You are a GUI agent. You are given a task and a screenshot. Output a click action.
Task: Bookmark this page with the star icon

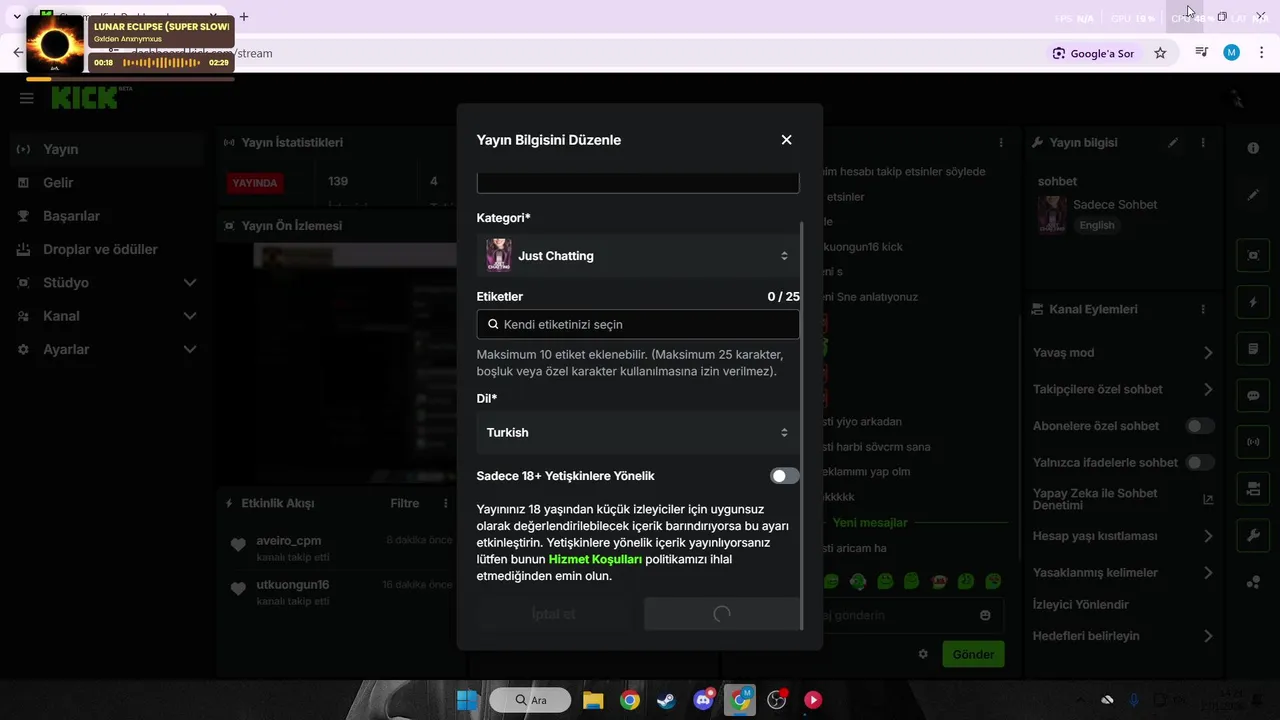(1160, 53)
